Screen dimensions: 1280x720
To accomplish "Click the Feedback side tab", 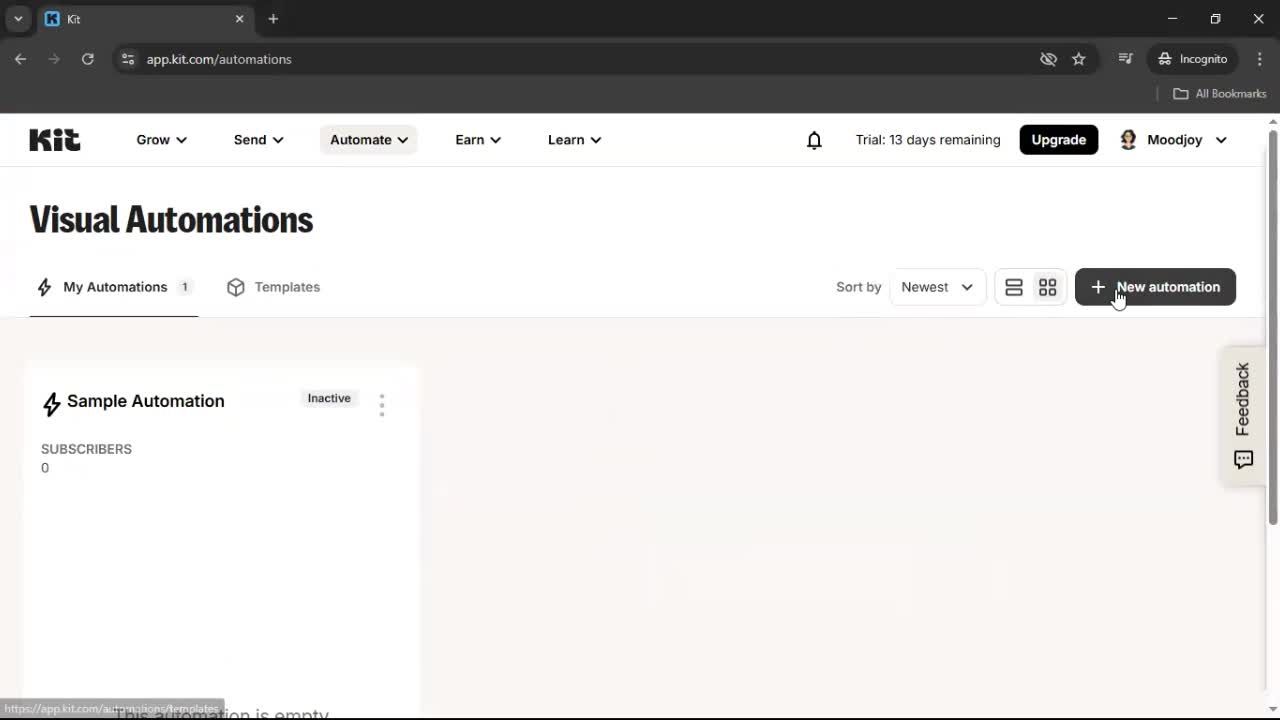I will coord(1242,398).
